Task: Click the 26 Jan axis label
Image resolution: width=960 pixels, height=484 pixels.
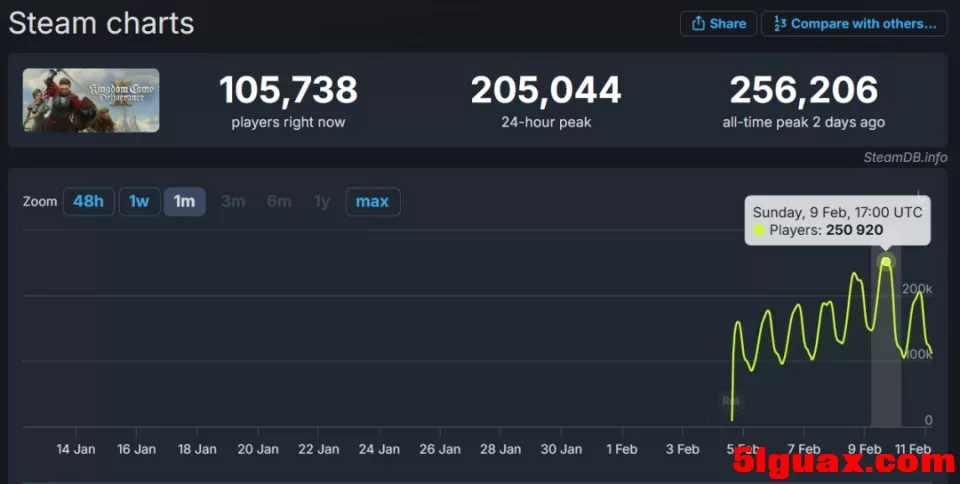Action: coord(440,449)
